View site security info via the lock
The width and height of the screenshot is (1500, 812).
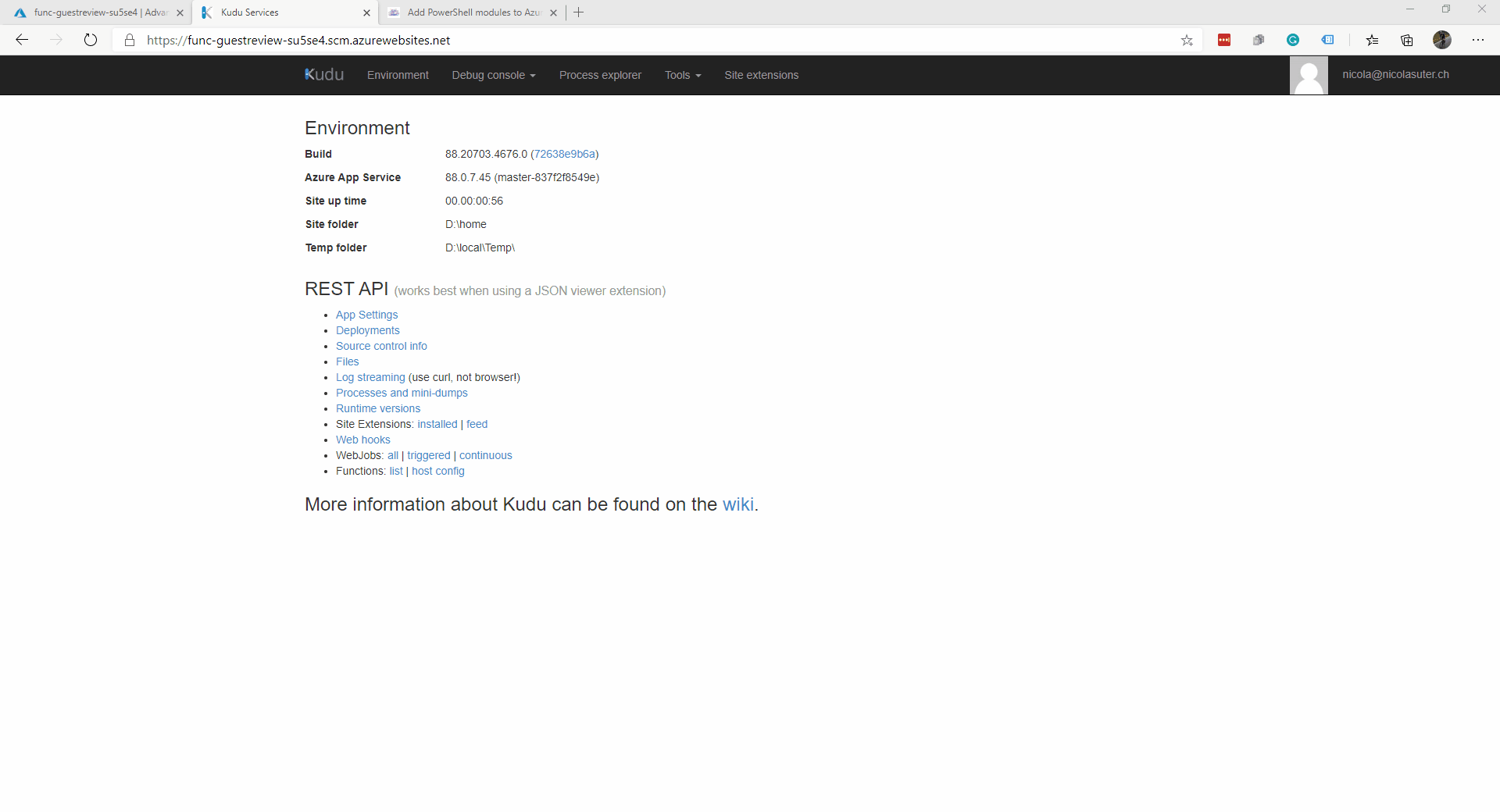tap(130, 40)
